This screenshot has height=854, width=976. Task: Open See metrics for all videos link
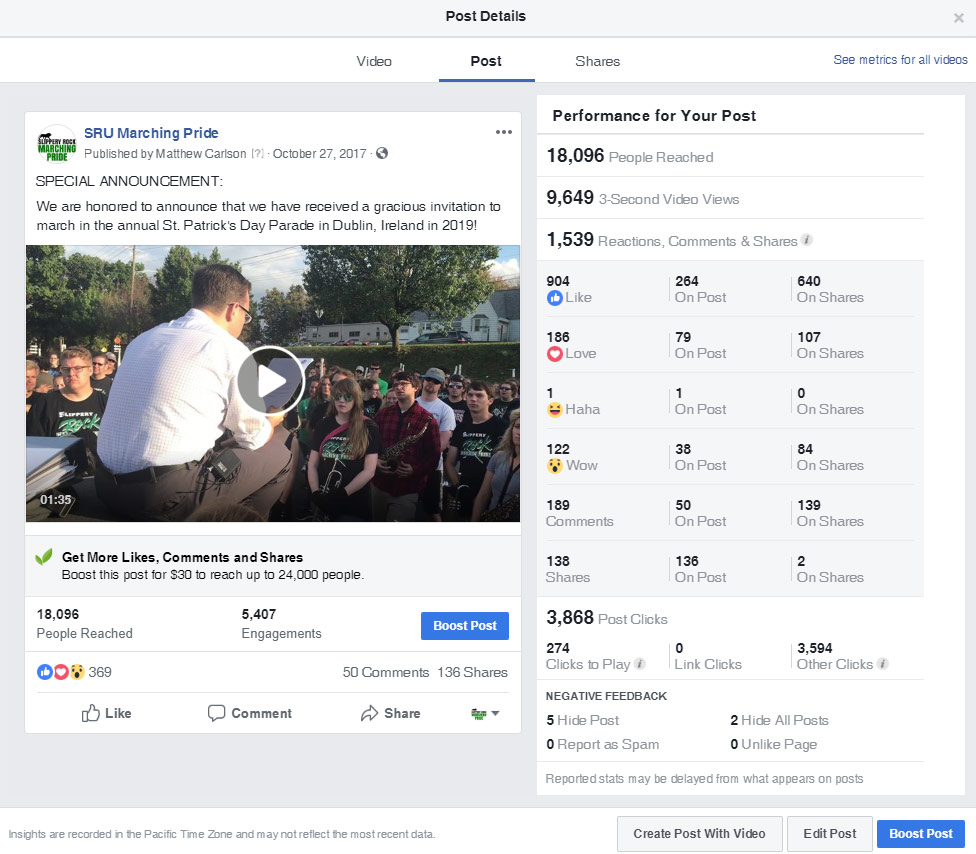[900, 60]
